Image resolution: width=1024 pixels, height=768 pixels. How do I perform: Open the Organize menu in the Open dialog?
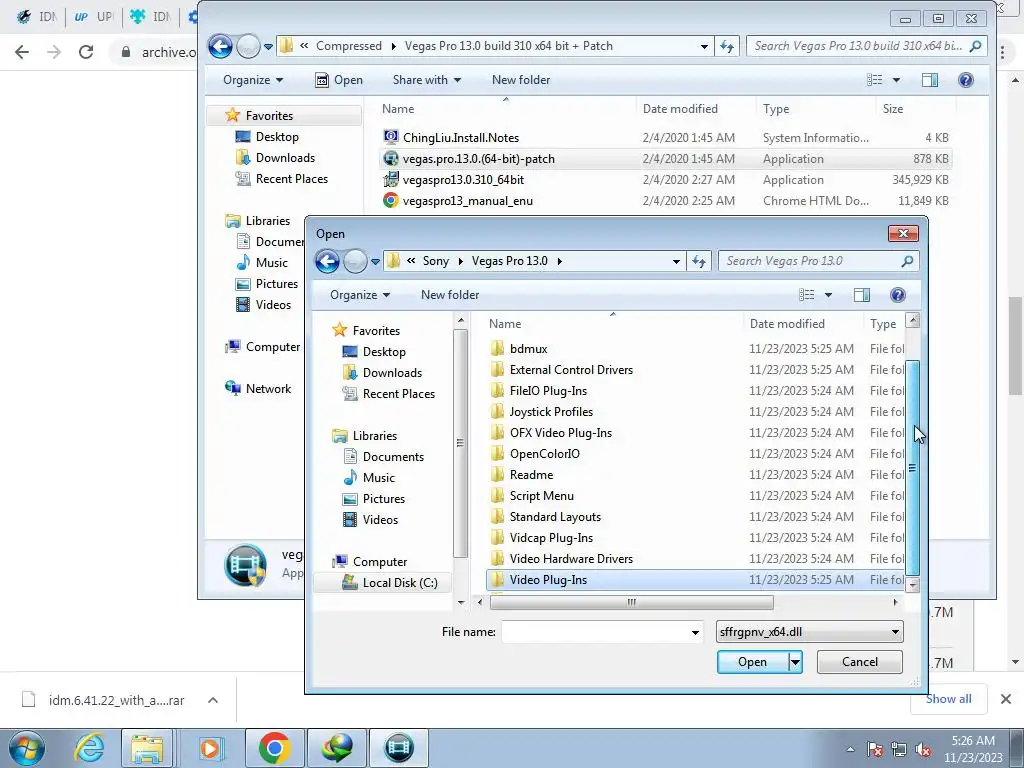point(360,295)
